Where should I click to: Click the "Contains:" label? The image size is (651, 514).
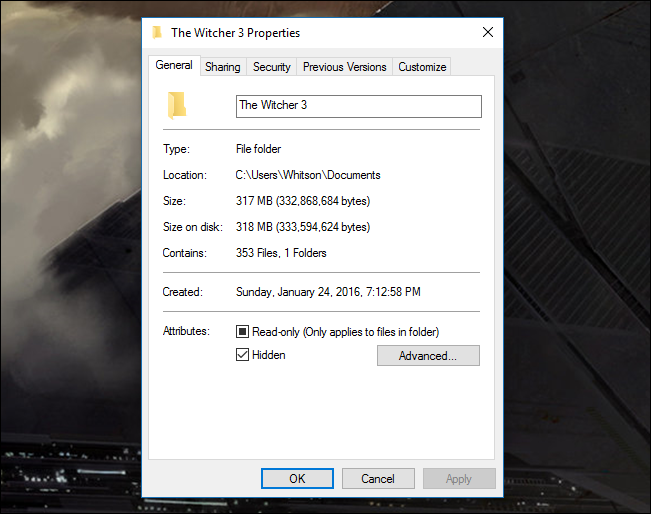[184, 253]
